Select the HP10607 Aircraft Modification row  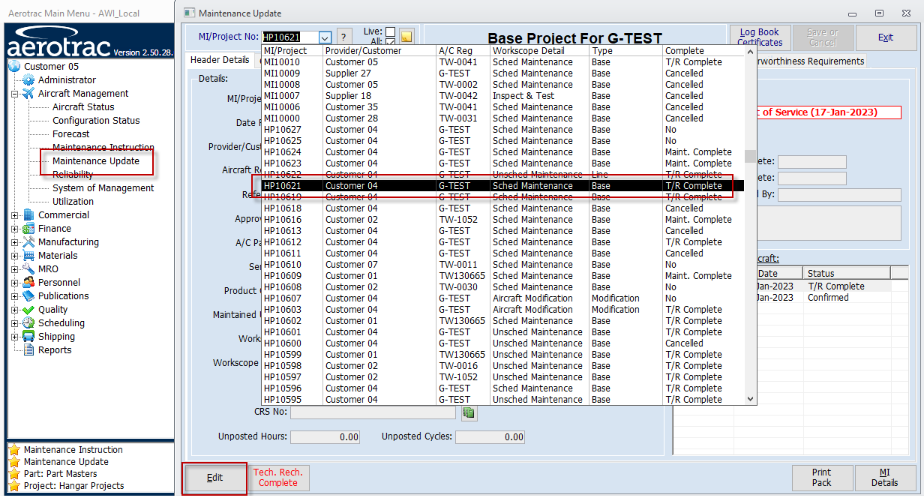(x=503, y=299)
